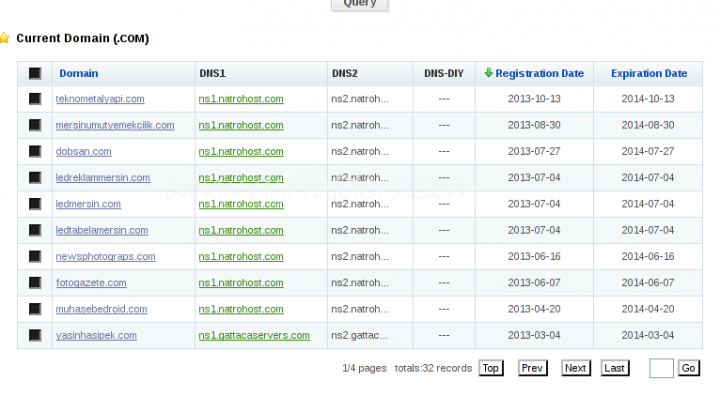Click the DNS-DIY column header
Screen dimensions: 720x396
(x=444, y=73)
